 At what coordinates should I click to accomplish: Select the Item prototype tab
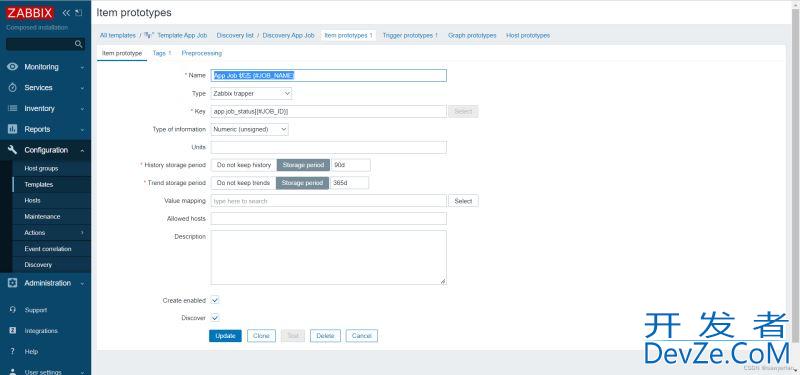[x=122, y=53]
